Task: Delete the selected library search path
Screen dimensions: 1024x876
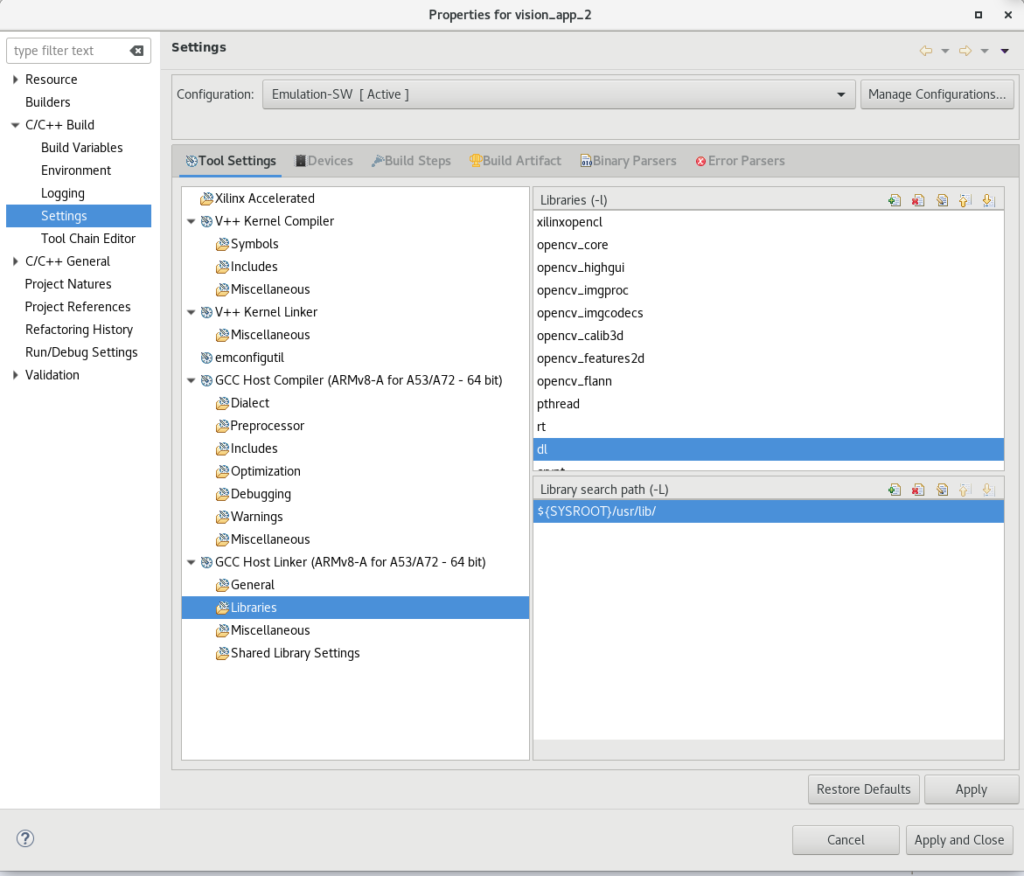Action: point(918,489)
